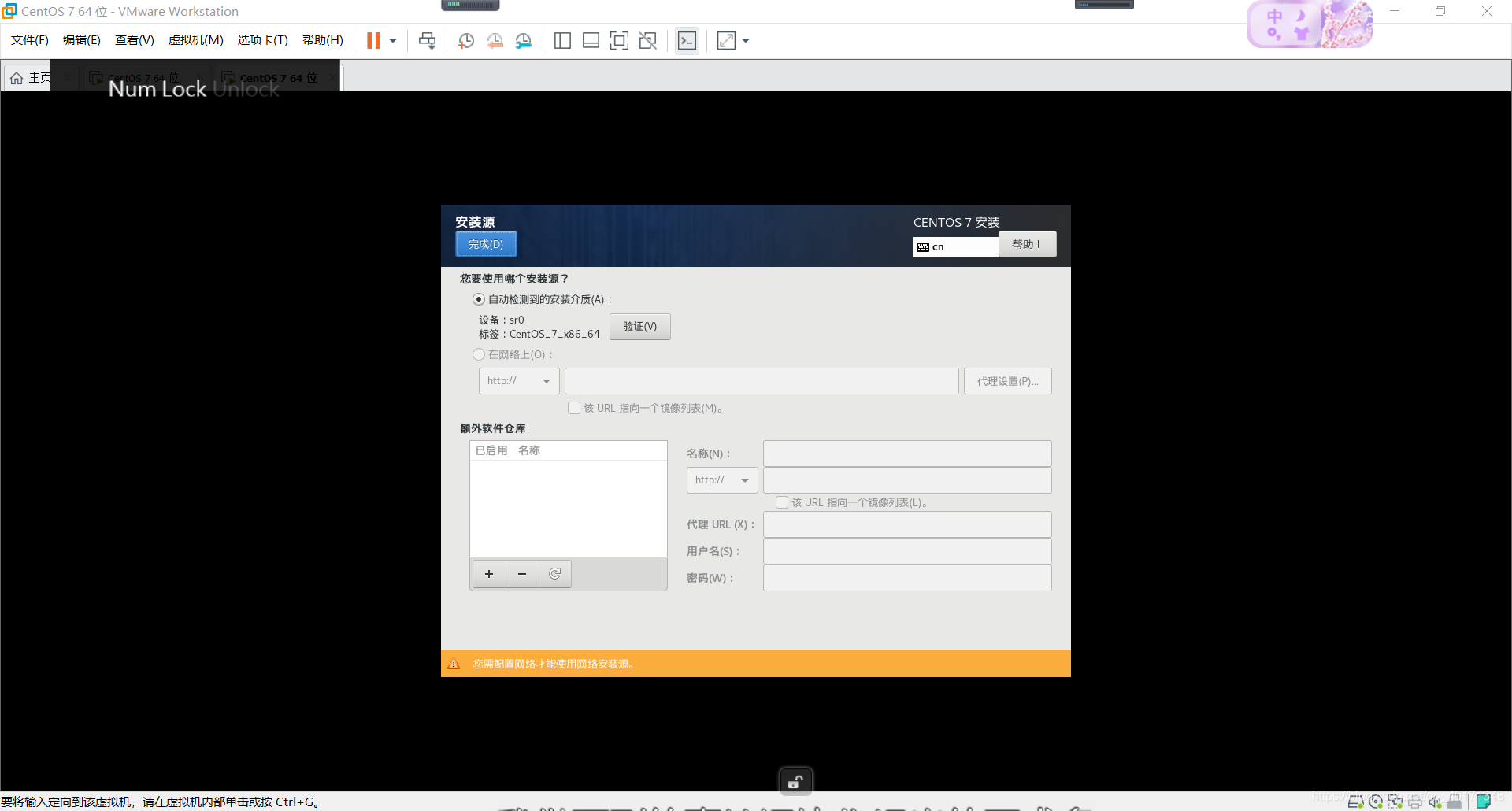
Task: Click the VMware Workstation title bar app icon
Action: tap(9, 11)
